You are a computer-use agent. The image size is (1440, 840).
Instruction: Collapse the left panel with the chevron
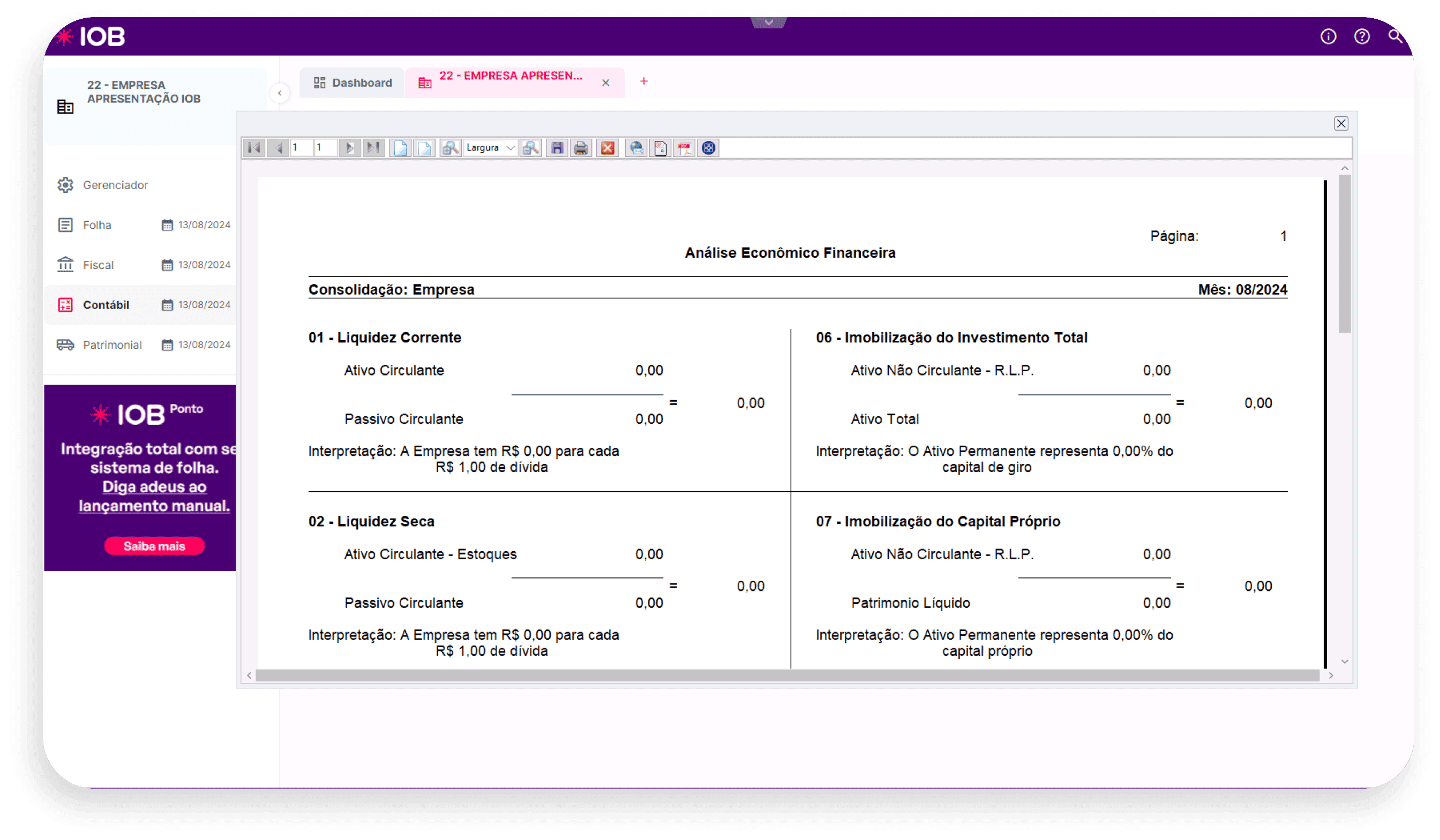[280, 93]
